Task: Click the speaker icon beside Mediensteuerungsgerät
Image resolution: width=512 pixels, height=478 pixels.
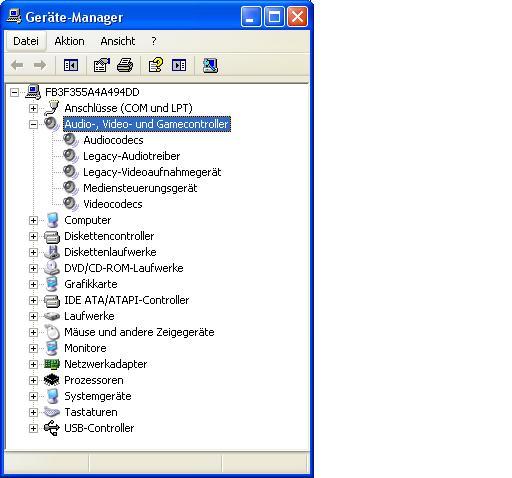Action: [71, 188]
